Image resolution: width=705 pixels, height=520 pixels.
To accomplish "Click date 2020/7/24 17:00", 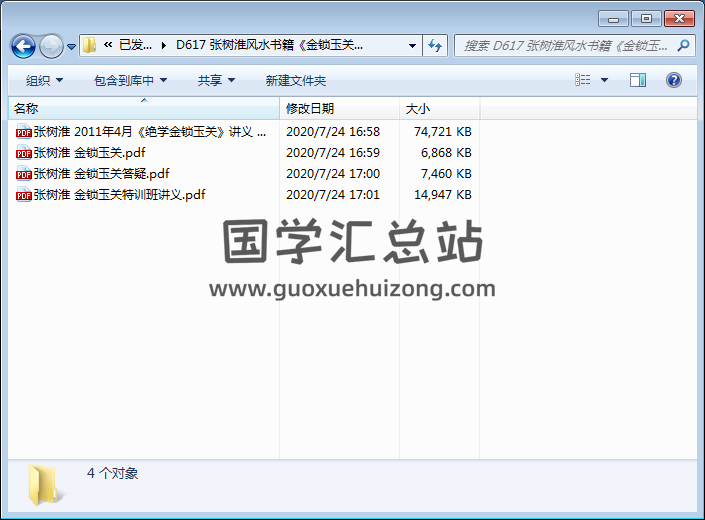I will [x=333, y=173].
